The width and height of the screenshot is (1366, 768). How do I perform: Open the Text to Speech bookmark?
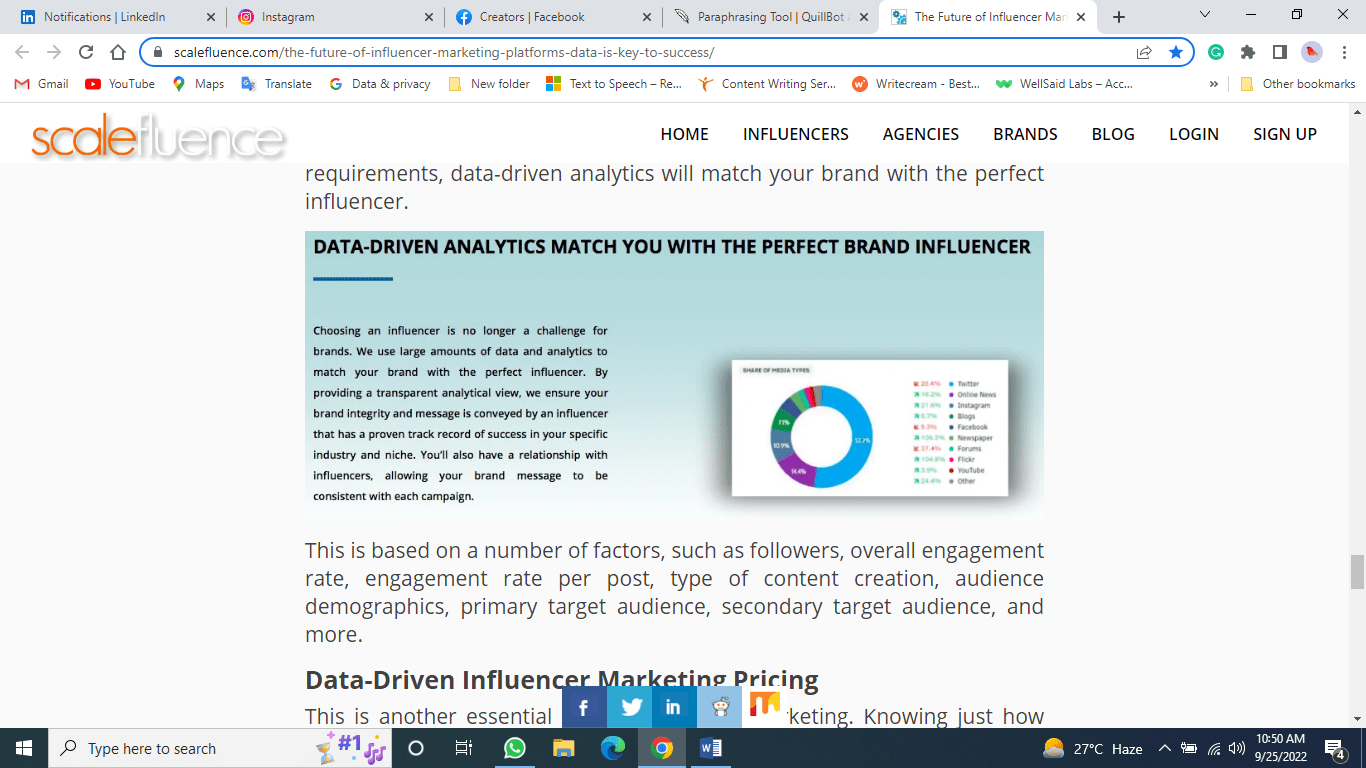click(614, 84)
